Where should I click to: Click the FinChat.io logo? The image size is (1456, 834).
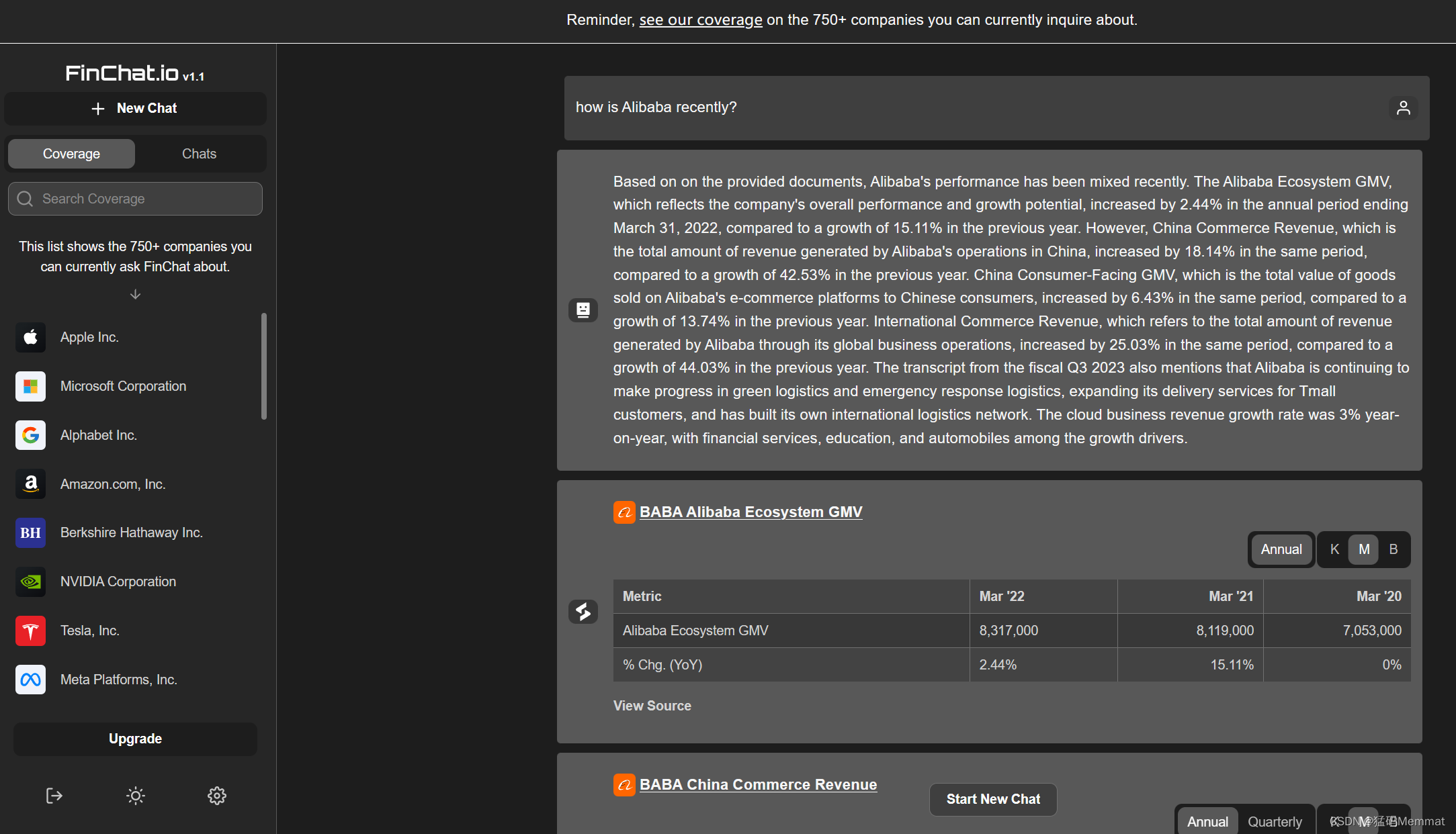point(135,73)
